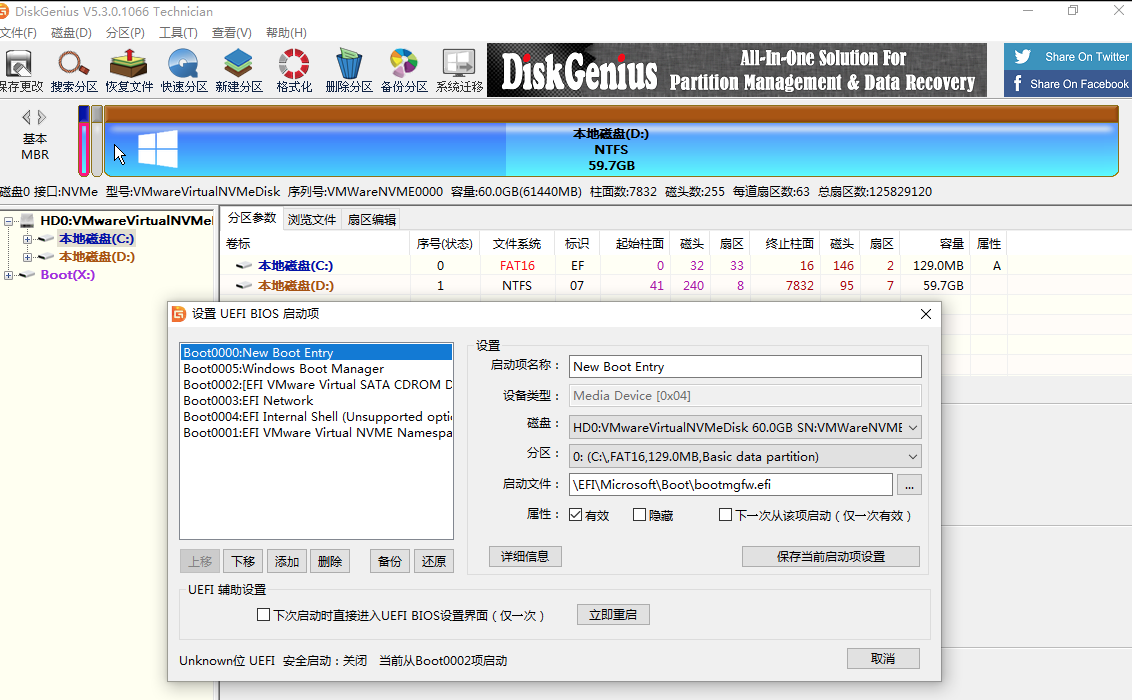Click the blue D: partition bar
1132x700 pixels.
coord(610,150)
